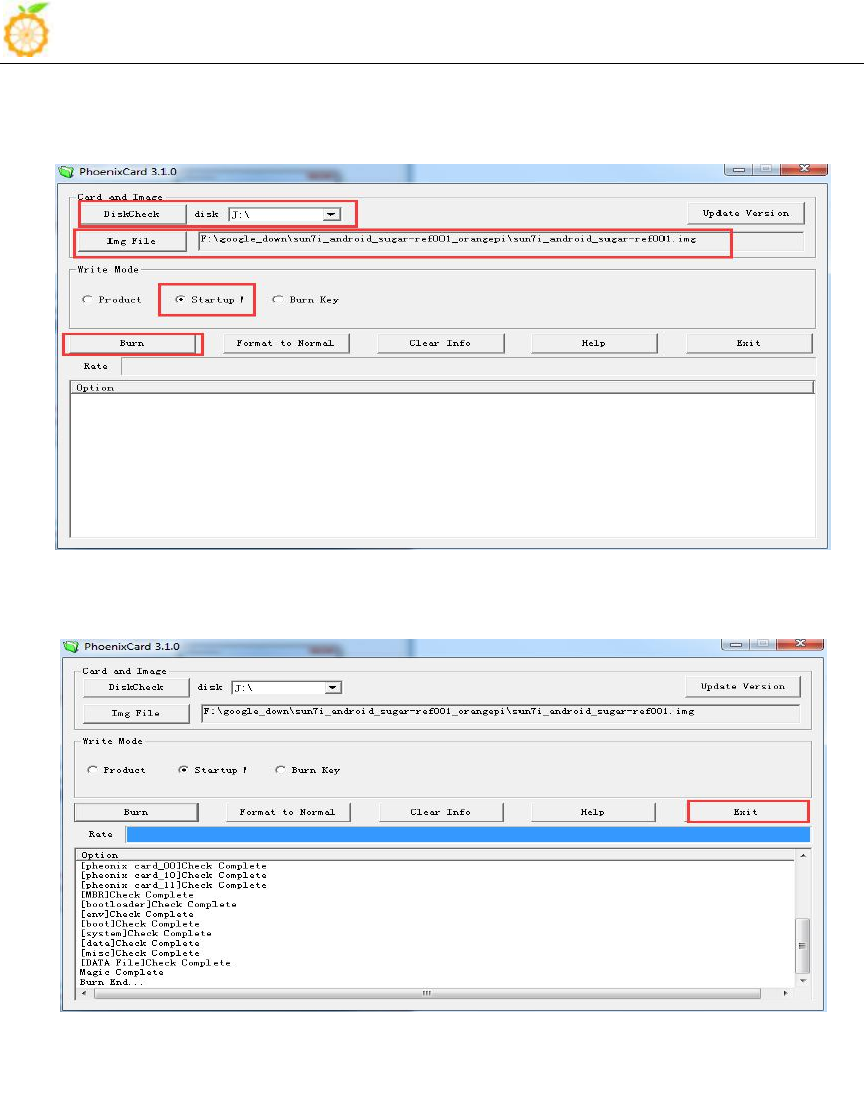864x1100 pixels.
Task: Select log line '[misc]Check Complete'
Action: pyautogui.click(x=140, y=953)
